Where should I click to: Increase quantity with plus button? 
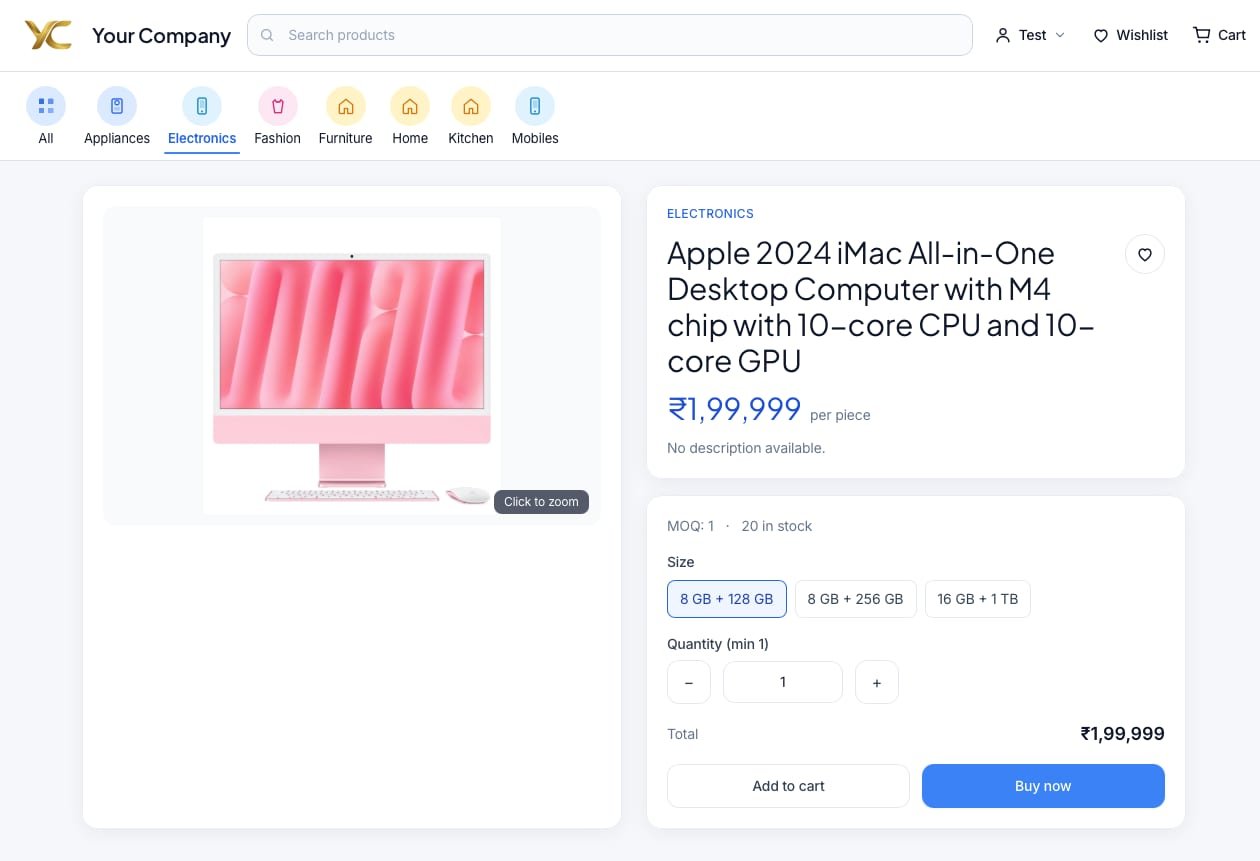coord(877,682)
